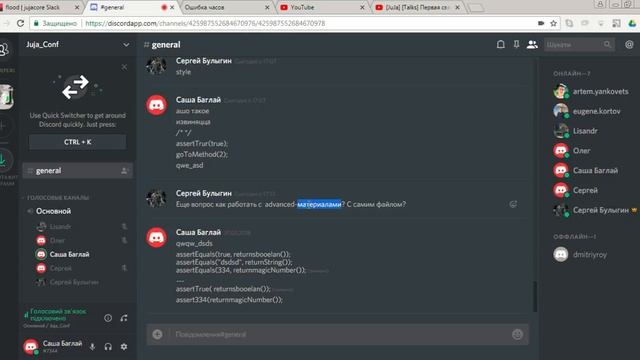This screenshot has height=360, width=640.
Task: Reload page with browser refresh
Action: tap(20, 23)
